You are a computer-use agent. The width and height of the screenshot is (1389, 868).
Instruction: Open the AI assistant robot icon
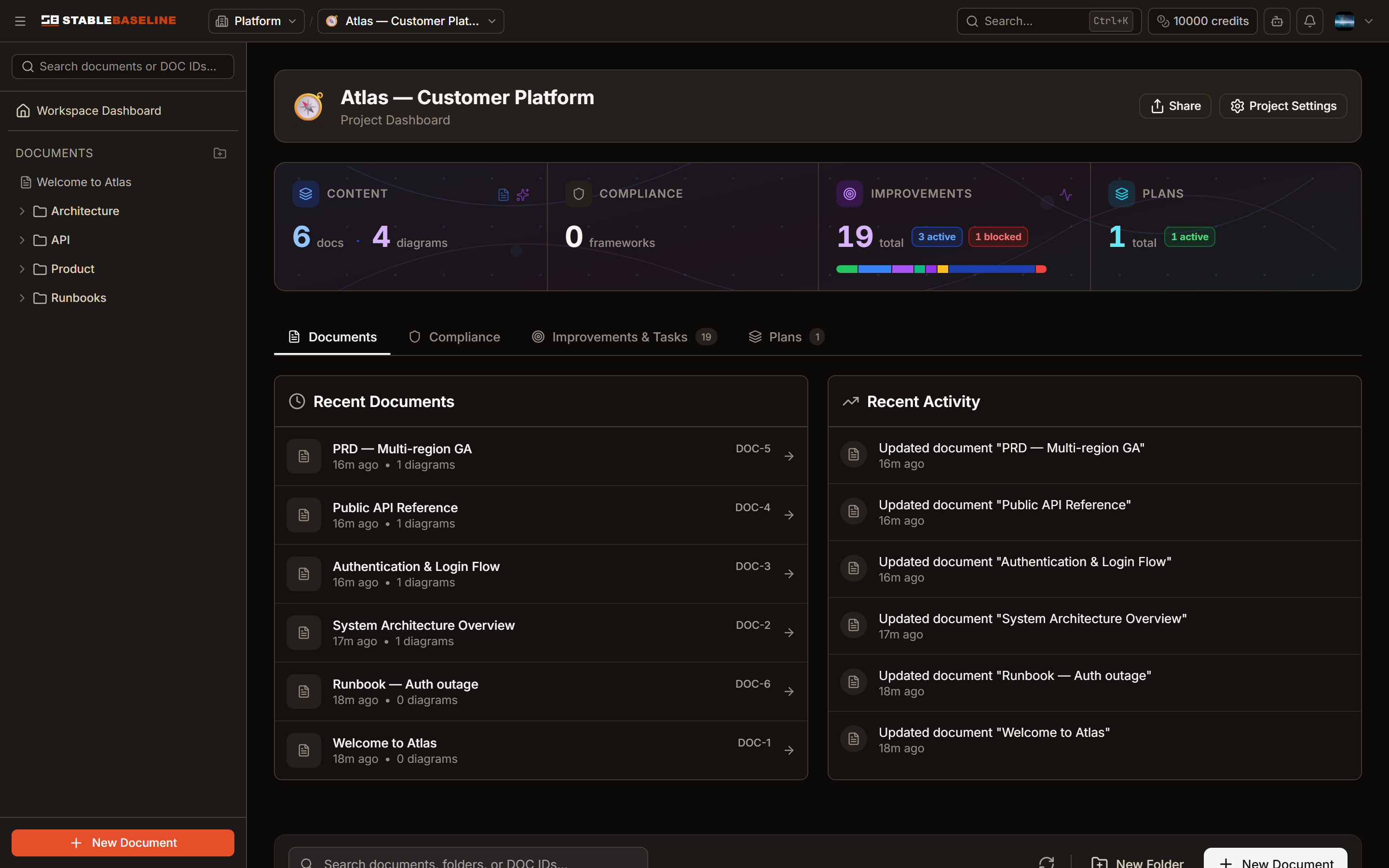coord(1277,21)
